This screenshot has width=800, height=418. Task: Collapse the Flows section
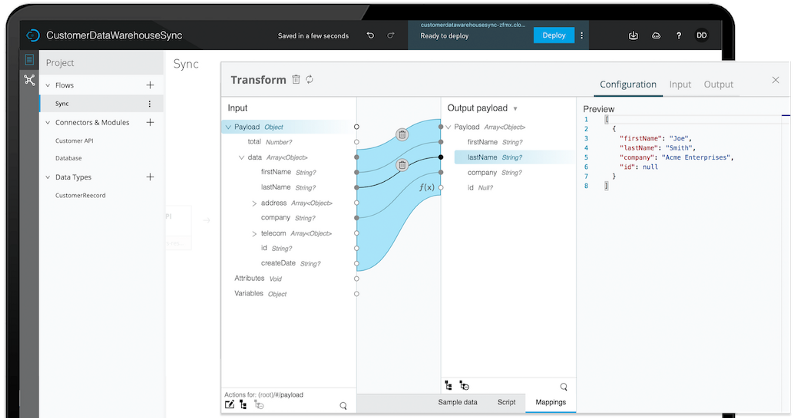[x=48, y=85]
